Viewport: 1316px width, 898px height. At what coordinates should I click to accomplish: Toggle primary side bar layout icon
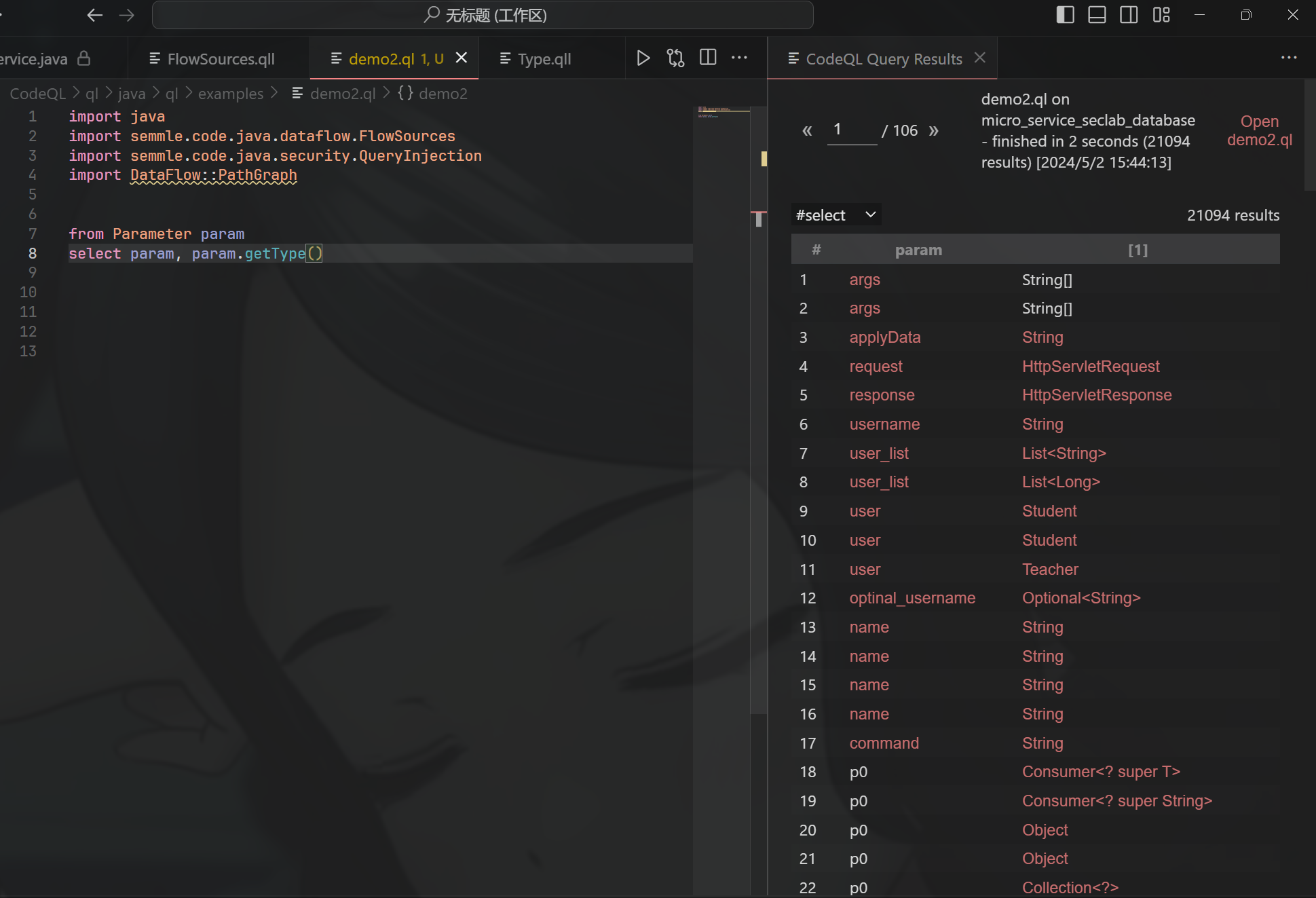[1065, 15]
